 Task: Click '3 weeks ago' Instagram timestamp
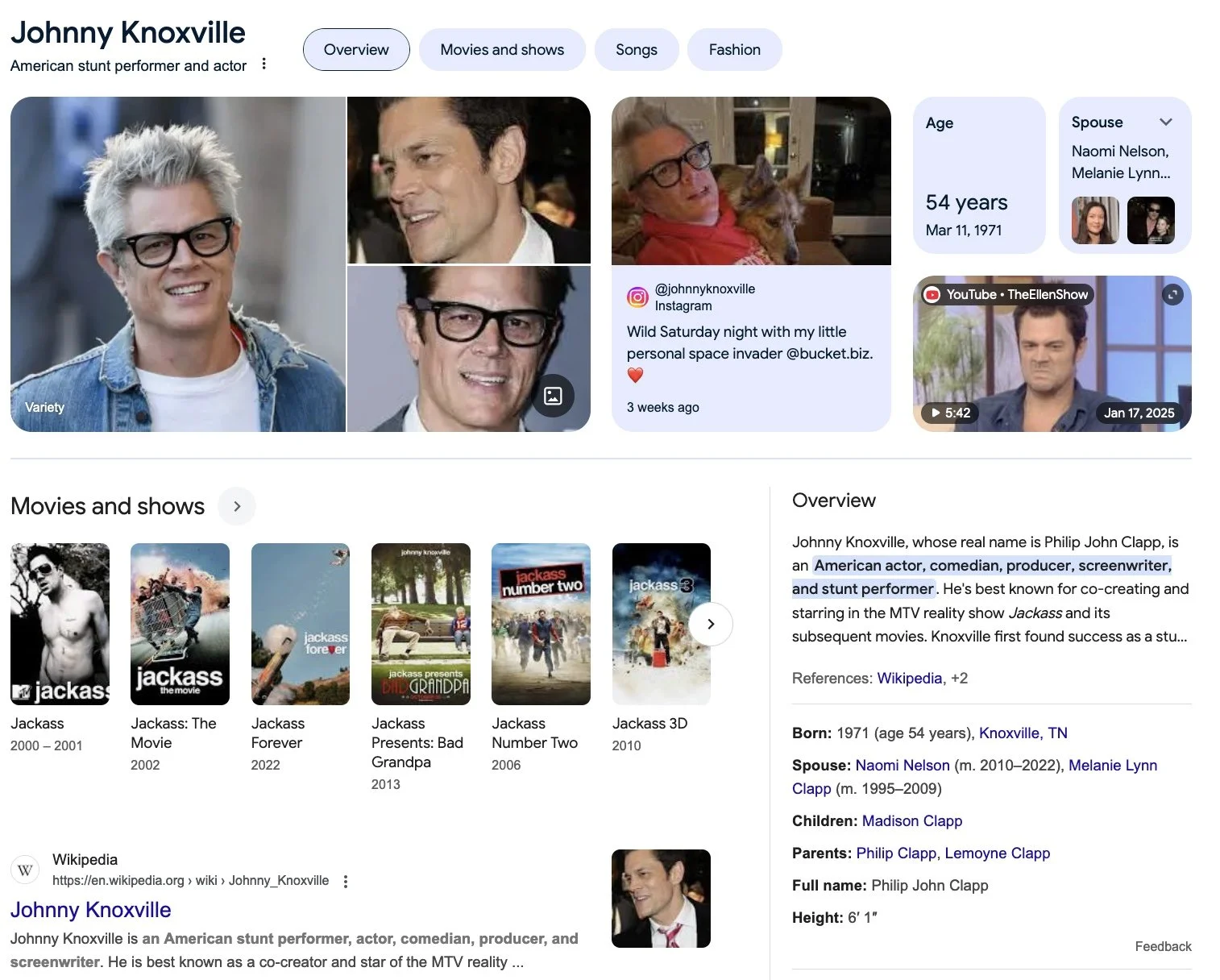(x=663, y=407)
